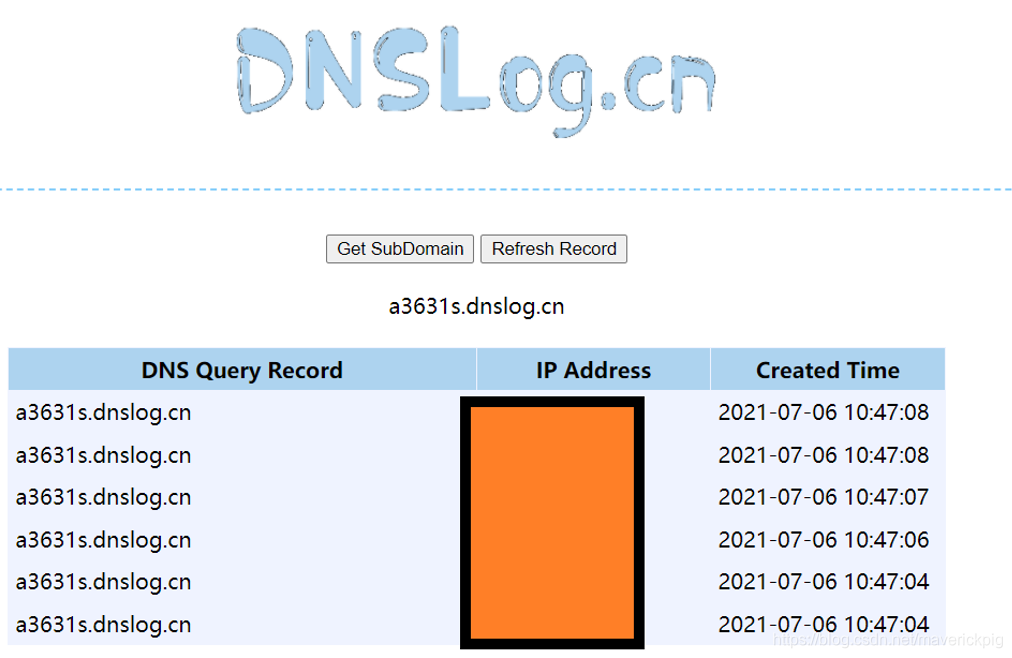1012x658 pixels.
Task: Select the generated subdomain a3631s.dnslog.cn text above the table
Action: 476,306
